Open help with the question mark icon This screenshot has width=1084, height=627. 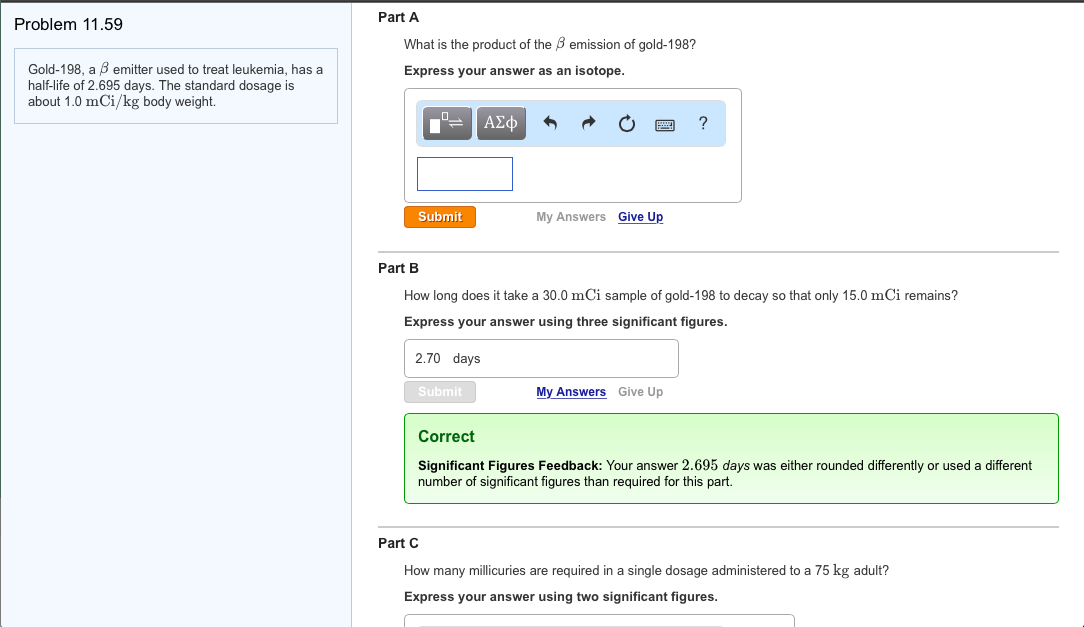(703, 123)
